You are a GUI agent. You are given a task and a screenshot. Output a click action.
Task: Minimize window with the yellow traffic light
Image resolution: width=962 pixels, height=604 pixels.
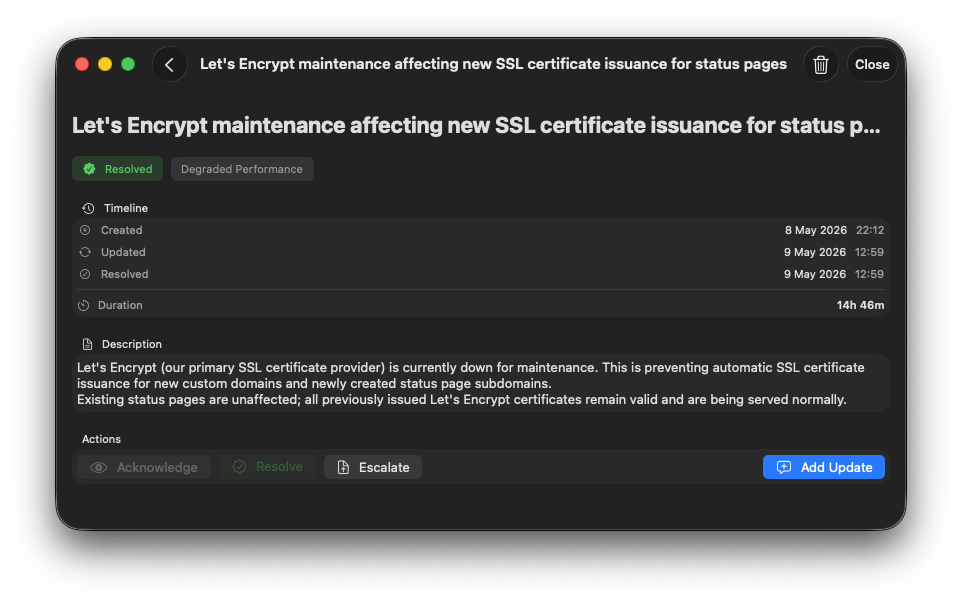coord(105,64)
